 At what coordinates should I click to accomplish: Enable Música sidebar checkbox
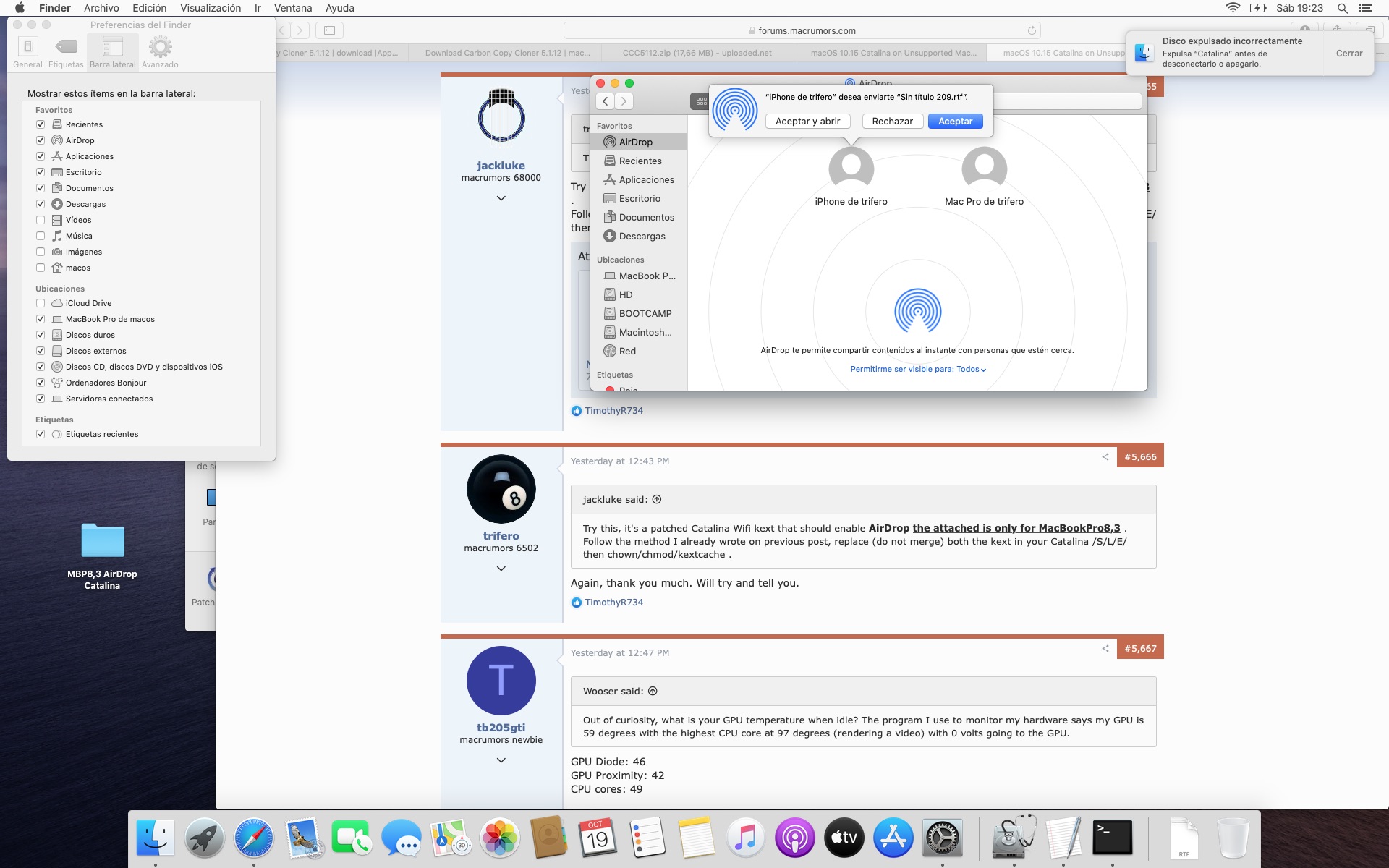(x=41, y=236)
